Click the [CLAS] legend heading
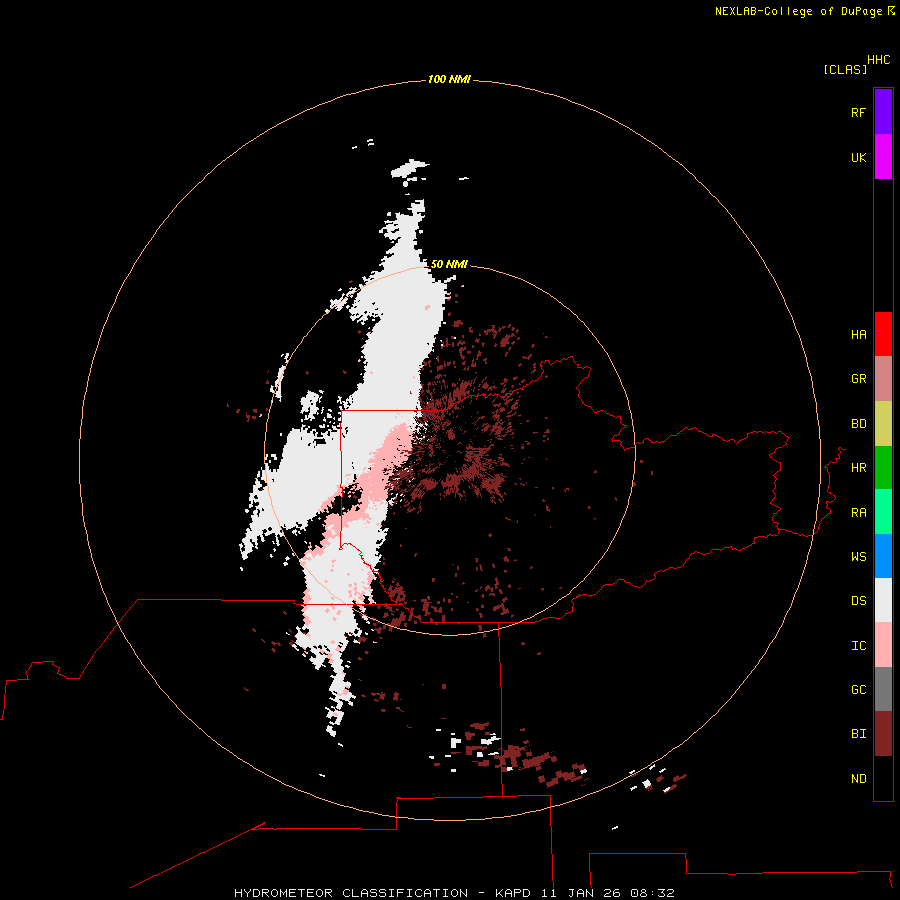 (x=845, y=70)
